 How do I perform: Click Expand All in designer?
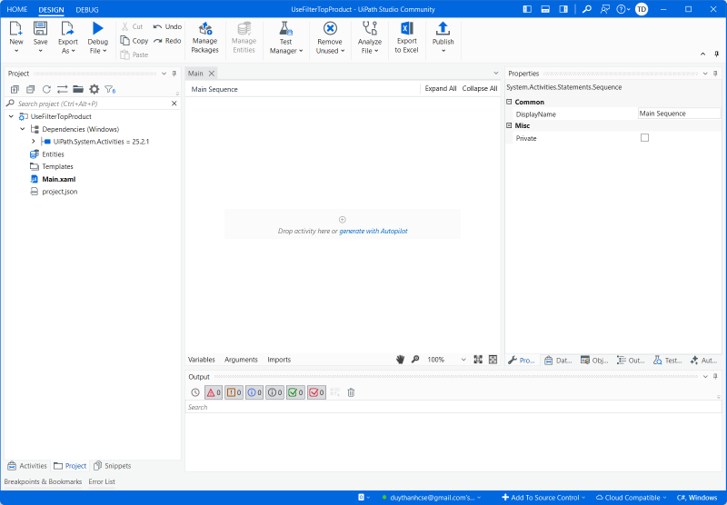click(440, 89)
